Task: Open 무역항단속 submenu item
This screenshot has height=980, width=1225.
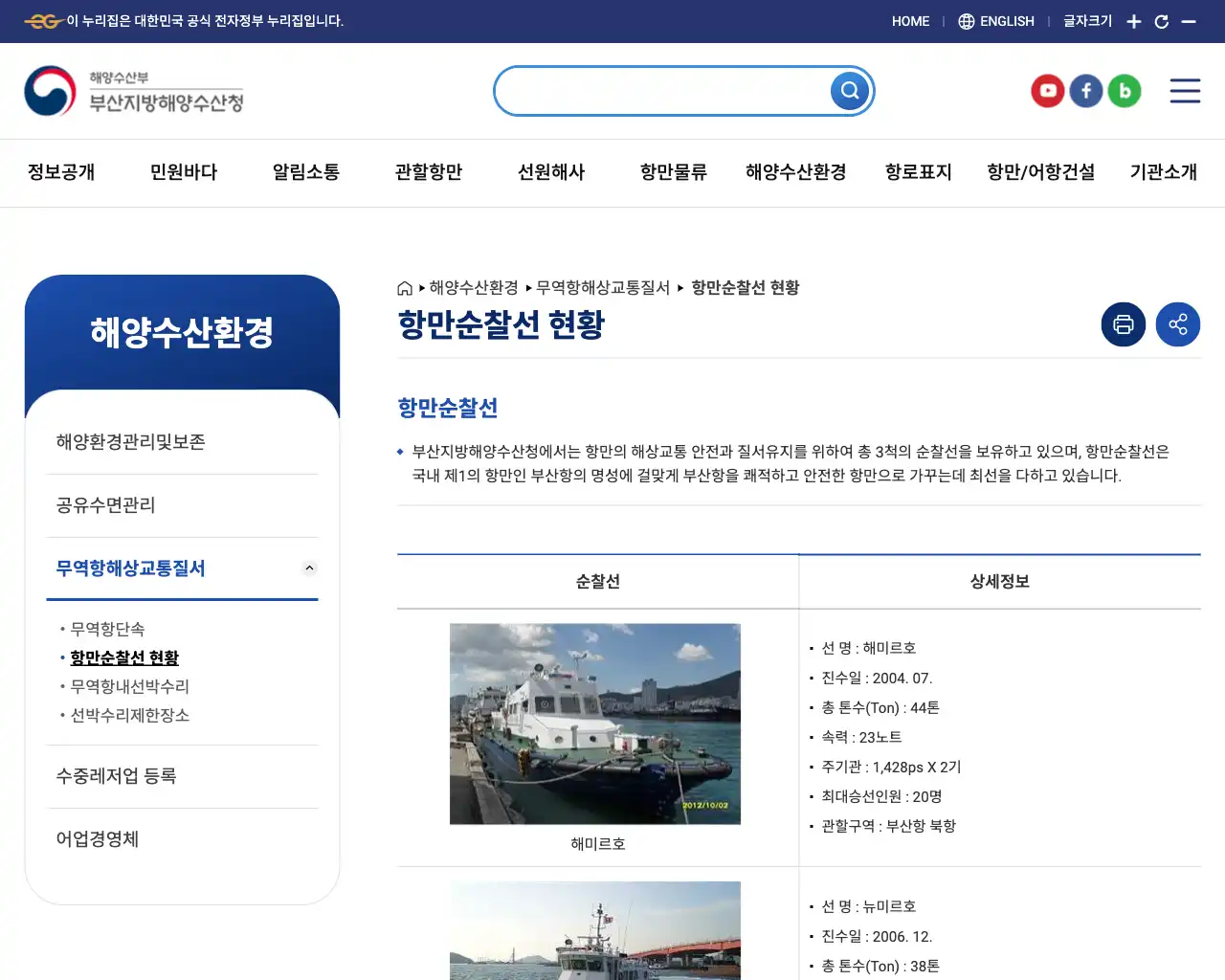Action: click(x=108, y=629)
